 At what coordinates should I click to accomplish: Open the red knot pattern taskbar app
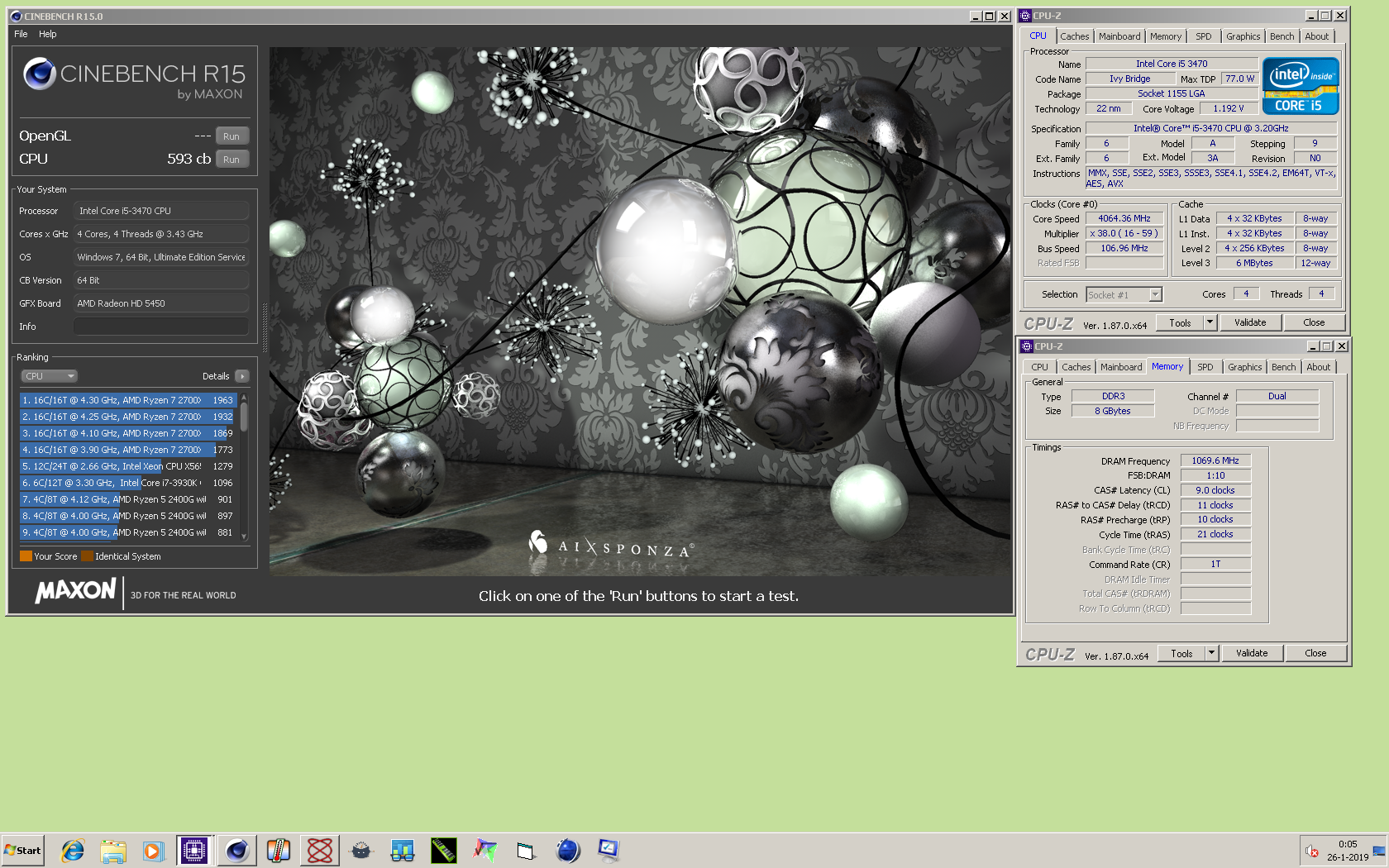click(x=320, y=851)
